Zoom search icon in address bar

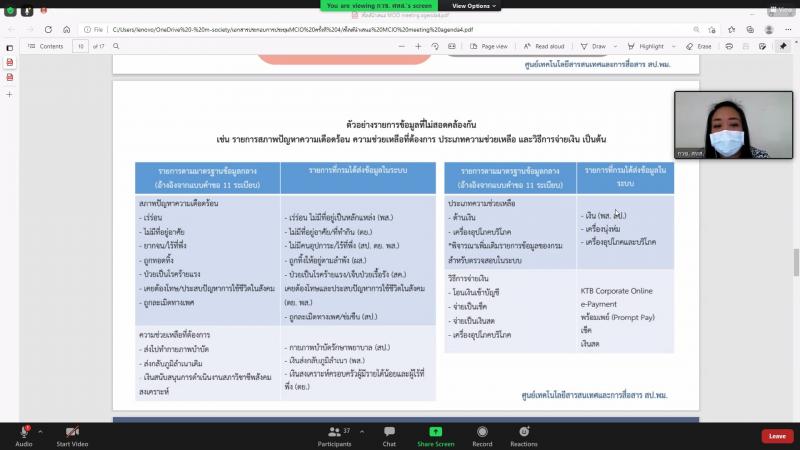(696, 30)
